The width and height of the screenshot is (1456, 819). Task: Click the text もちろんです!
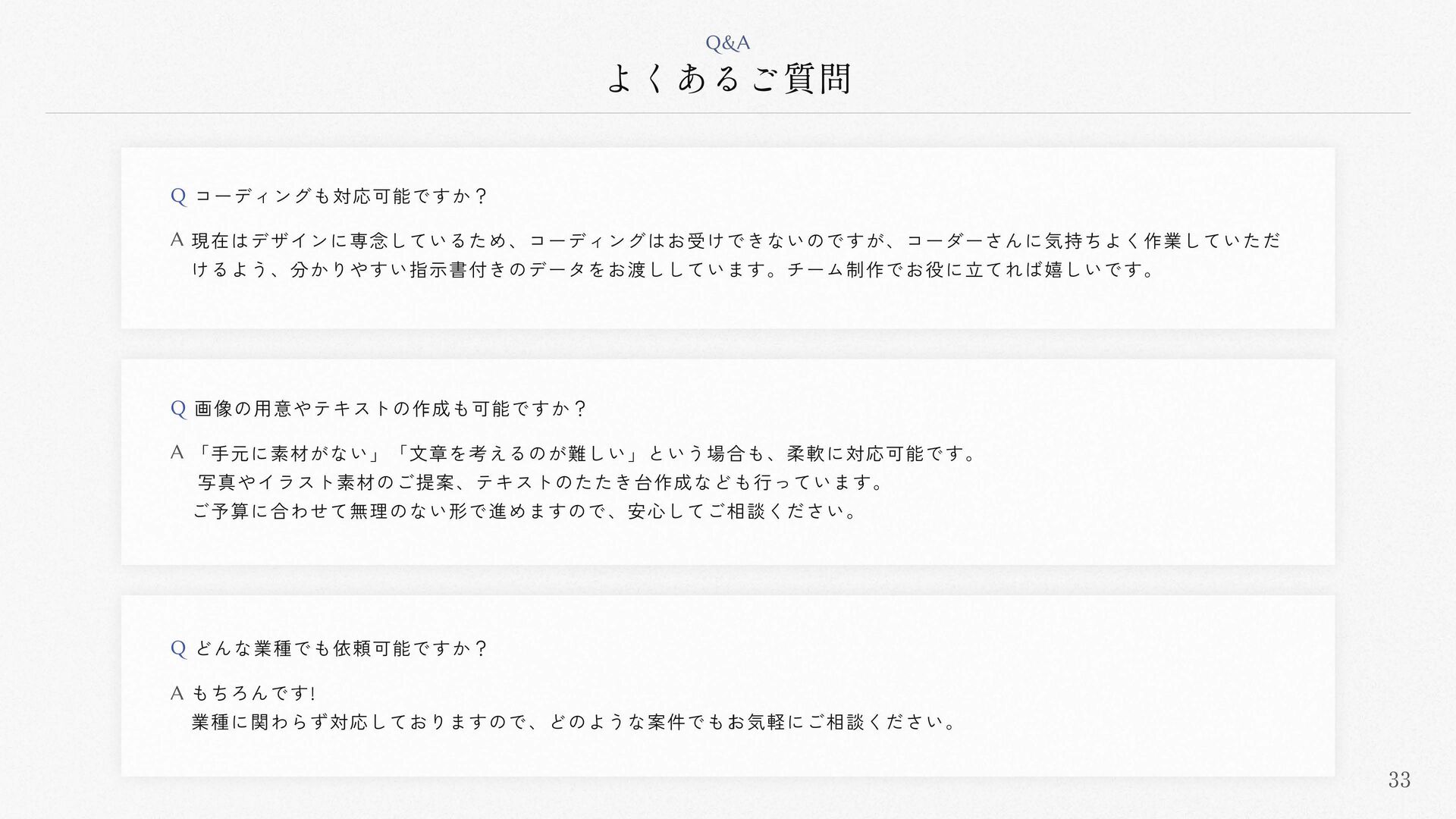[254, 693]
